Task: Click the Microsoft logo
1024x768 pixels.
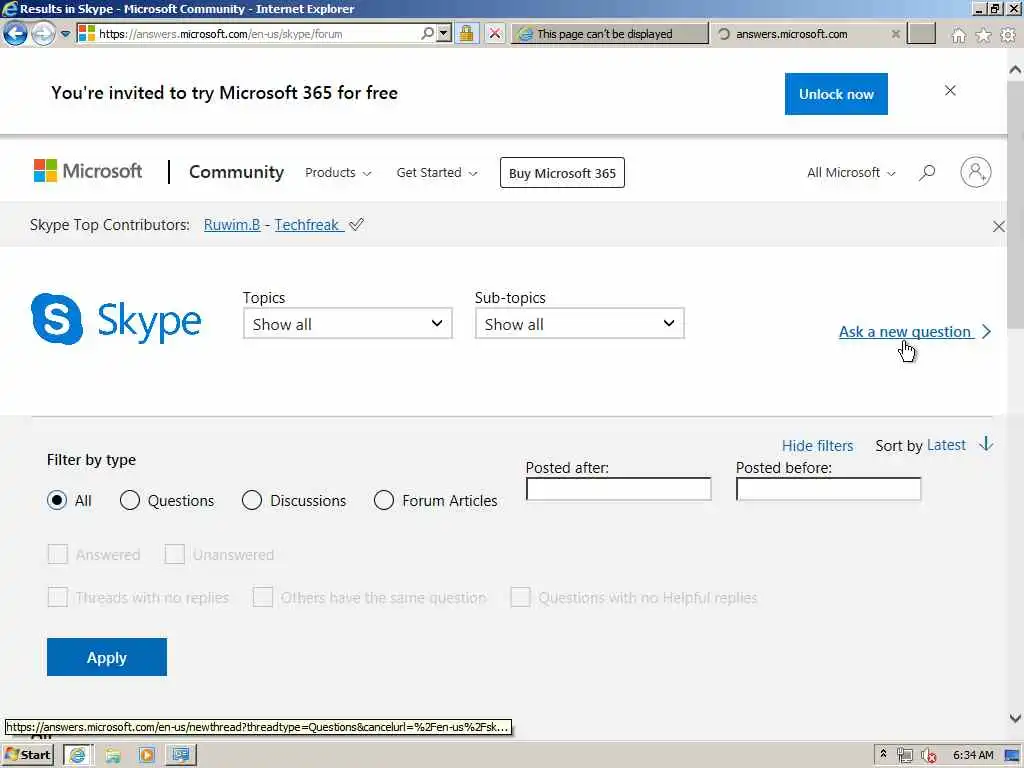Action: [x=88, y=171]
